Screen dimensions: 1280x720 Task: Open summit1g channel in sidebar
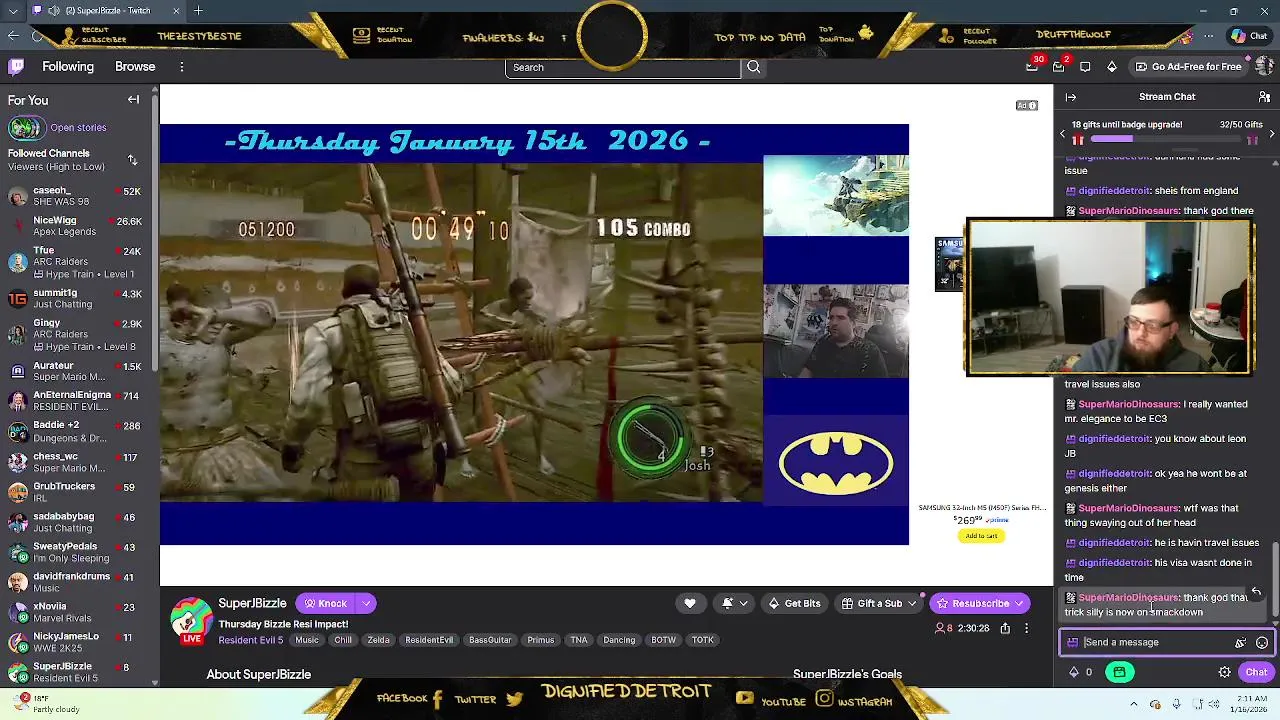coord(75,298)
